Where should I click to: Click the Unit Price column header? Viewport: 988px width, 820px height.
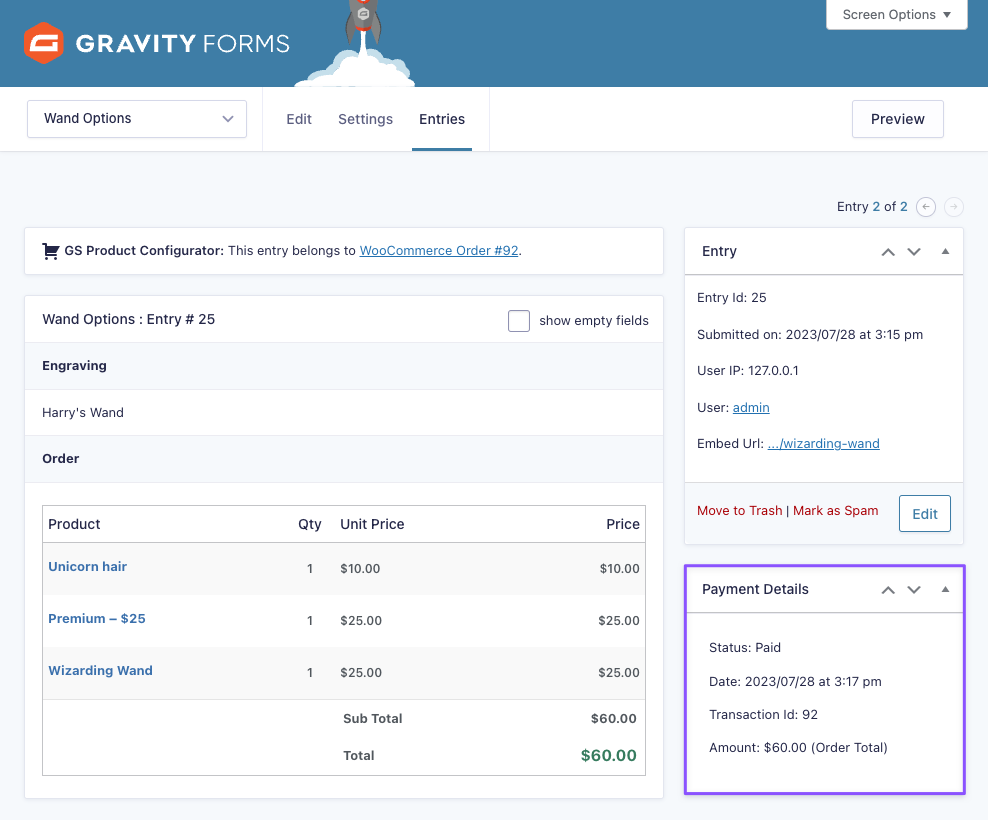coord(372,524)
